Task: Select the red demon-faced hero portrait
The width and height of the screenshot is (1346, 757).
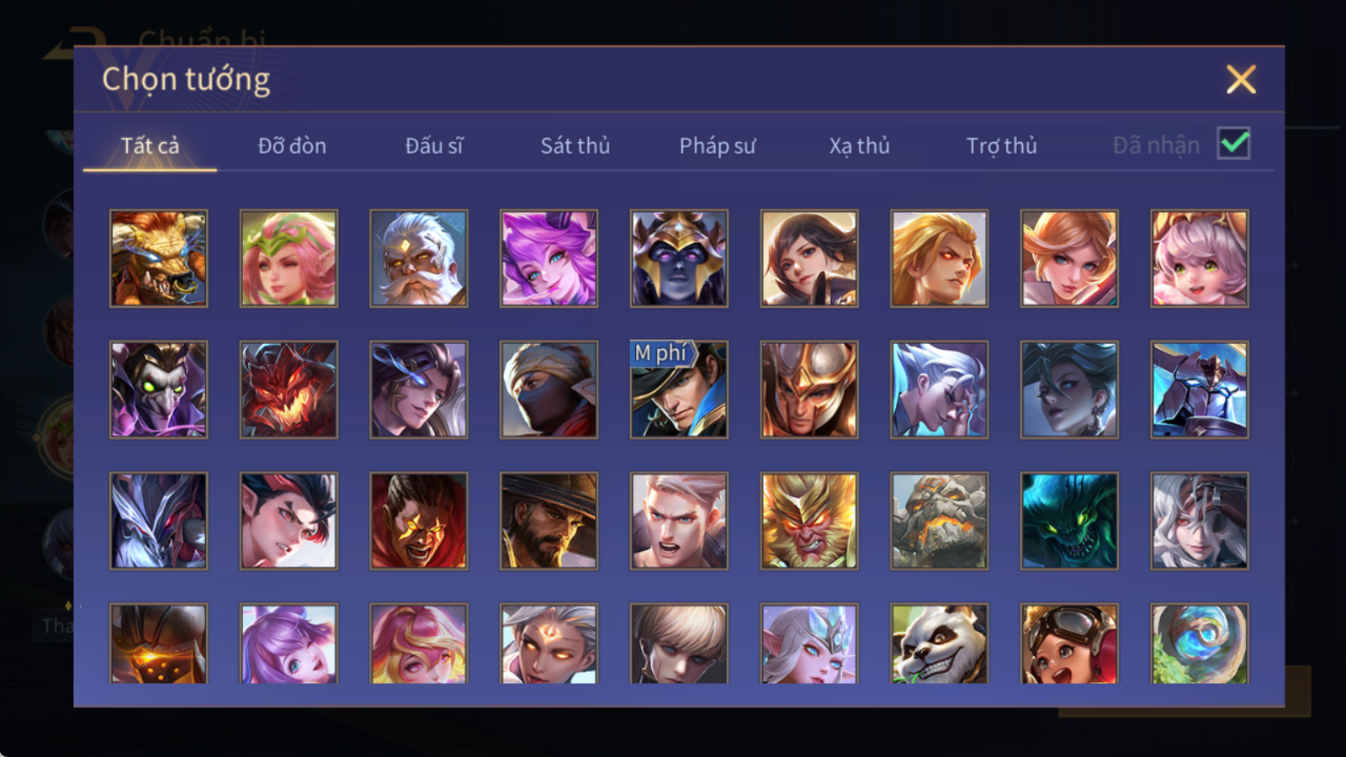Action: pos(289,390)
